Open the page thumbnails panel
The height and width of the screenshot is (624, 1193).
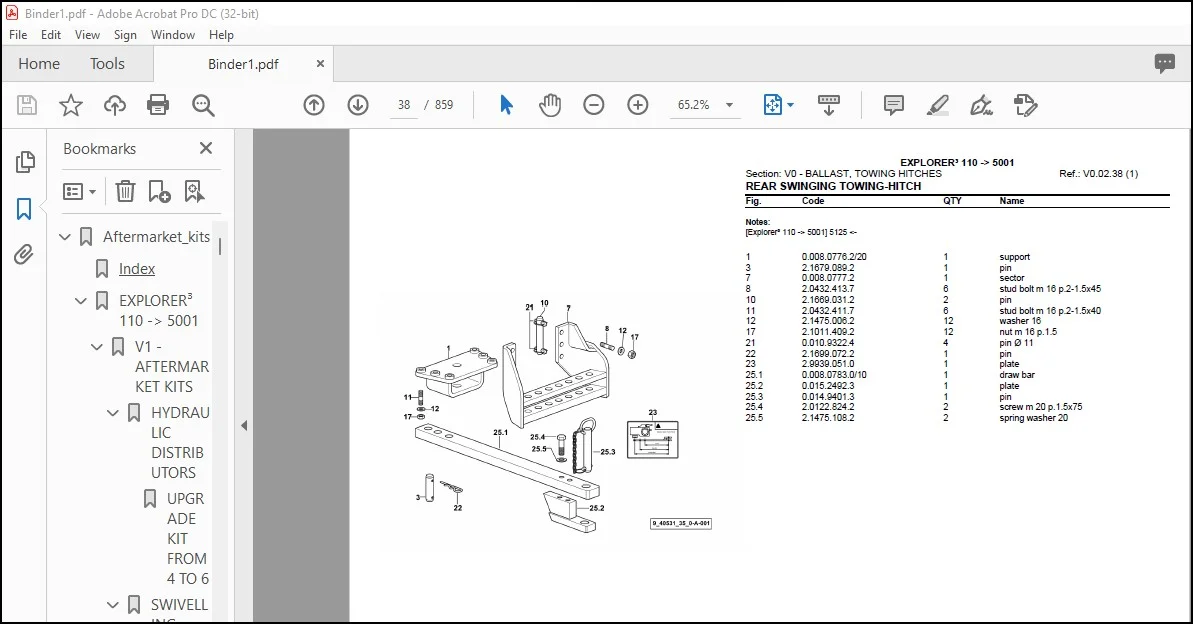point(24,161)
